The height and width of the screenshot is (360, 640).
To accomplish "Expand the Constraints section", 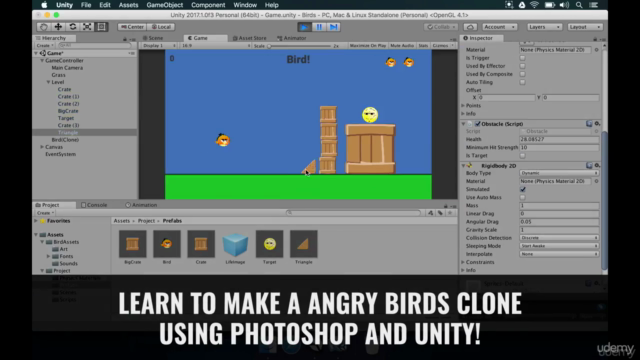I will 463,262.
